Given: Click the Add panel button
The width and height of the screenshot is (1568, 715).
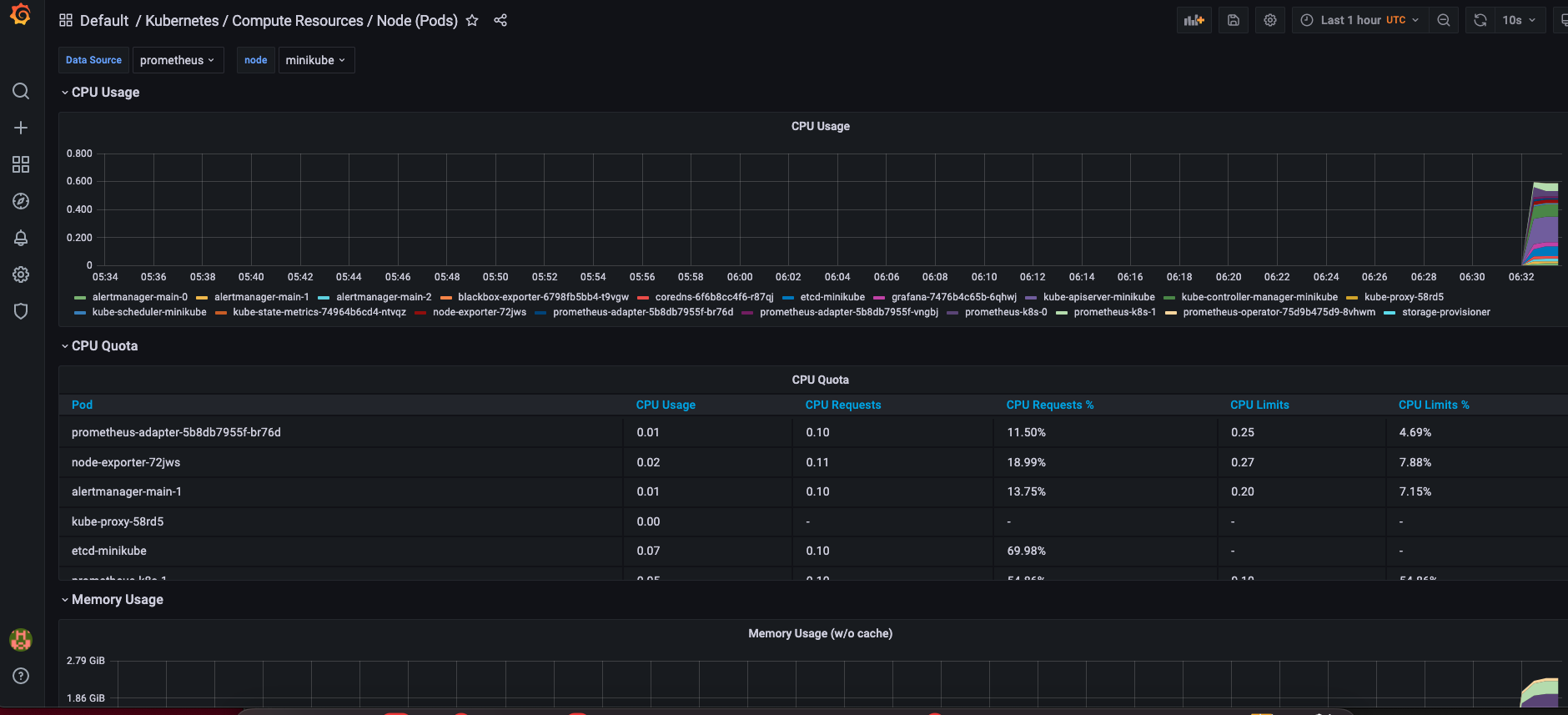Looking at the screenshot, I should [x=1194, y=20].
